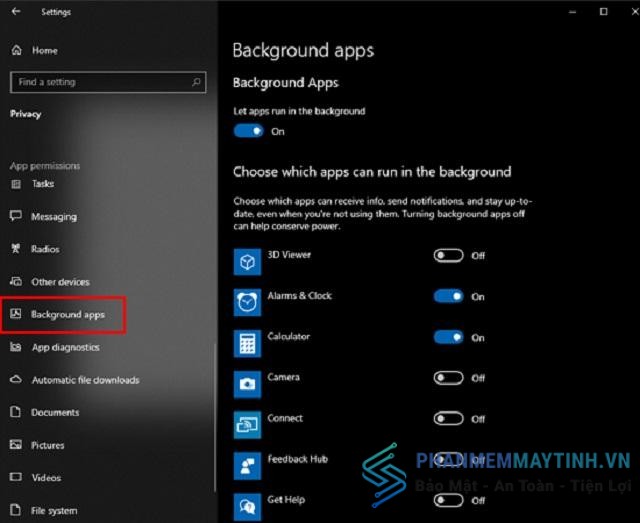Click the Camera app name

pos(283,377)
